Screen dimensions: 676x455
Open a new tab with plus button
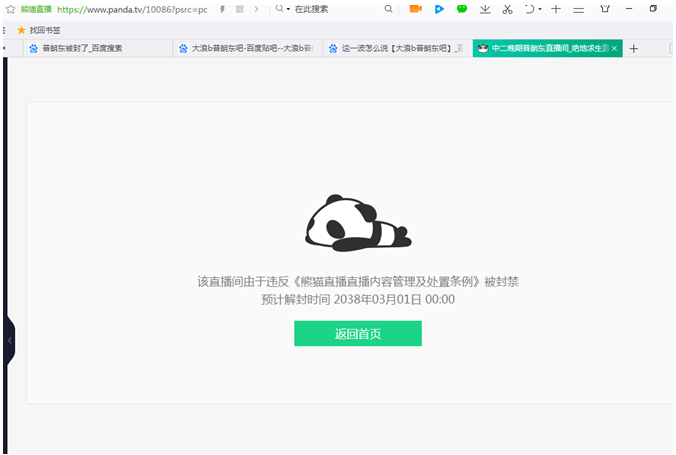point(633,49)
